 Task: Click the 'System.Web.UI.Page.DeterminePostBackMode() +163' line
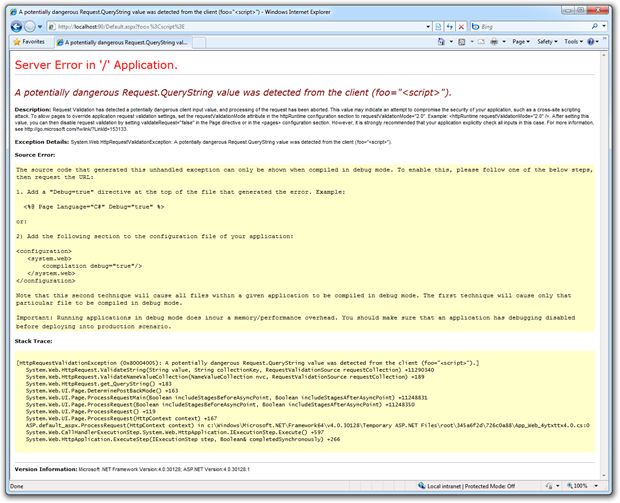point(102,391)
